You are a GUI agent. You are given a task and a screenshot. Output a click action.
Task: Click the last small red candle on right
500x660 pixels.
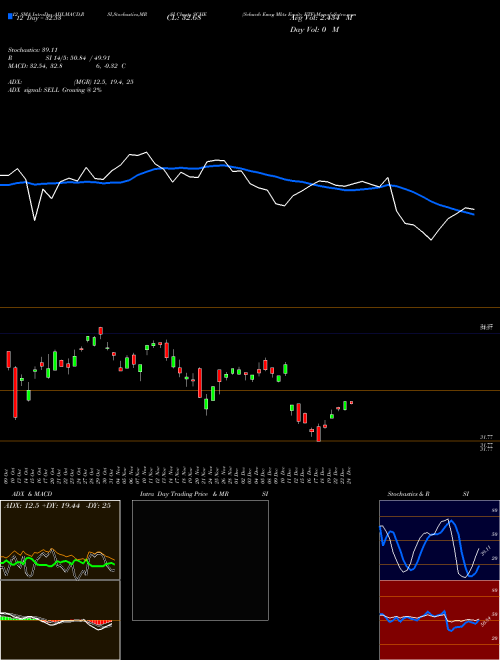tap(351, 402)
